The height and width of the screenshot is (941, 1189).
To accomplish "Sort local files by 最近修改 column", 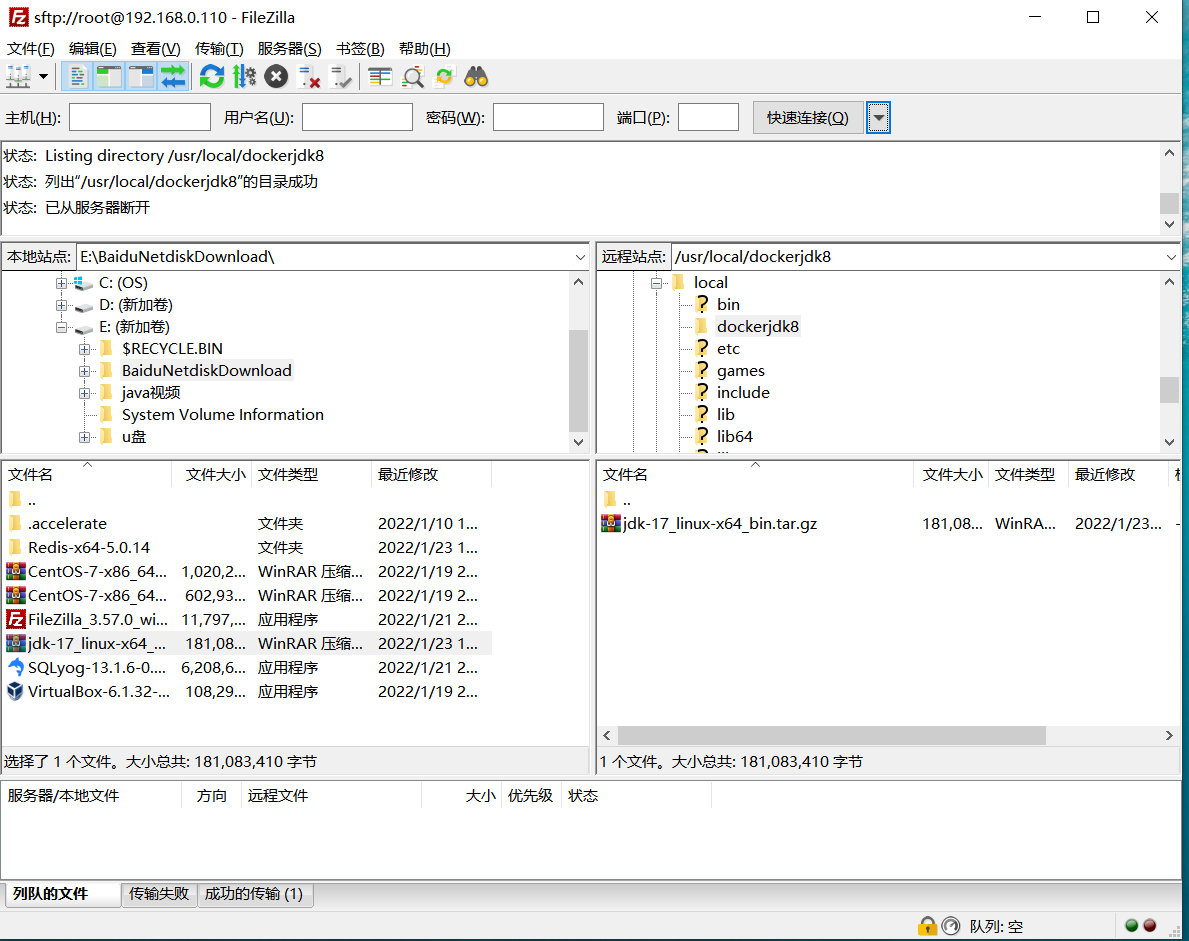I will [432, 475].
